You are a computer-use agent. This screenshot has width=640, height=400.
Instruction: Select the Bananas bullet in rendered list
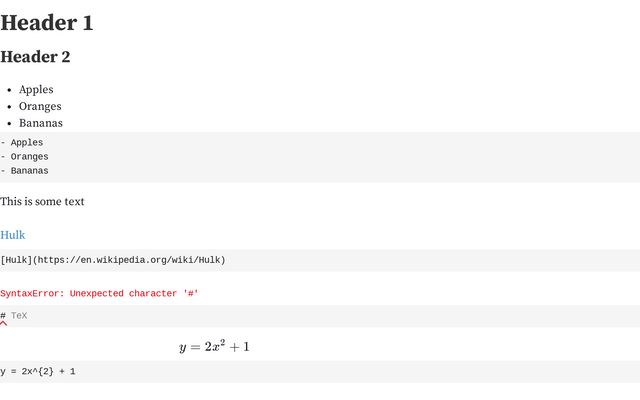pyautogui.click(x=41, y=123)
